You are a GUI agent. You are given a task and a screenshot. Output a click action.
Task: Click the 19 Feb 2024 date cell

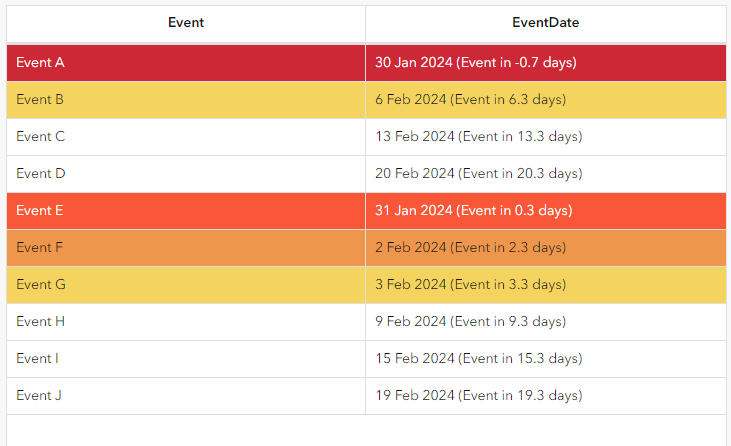(x=478, y=396)
